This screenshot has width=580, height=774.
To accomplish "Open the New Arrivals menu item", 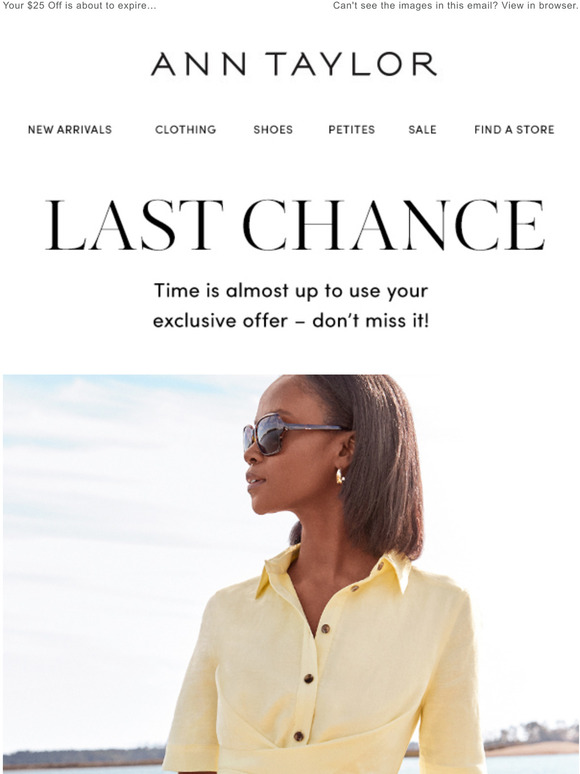I will [x=70, y=130].
